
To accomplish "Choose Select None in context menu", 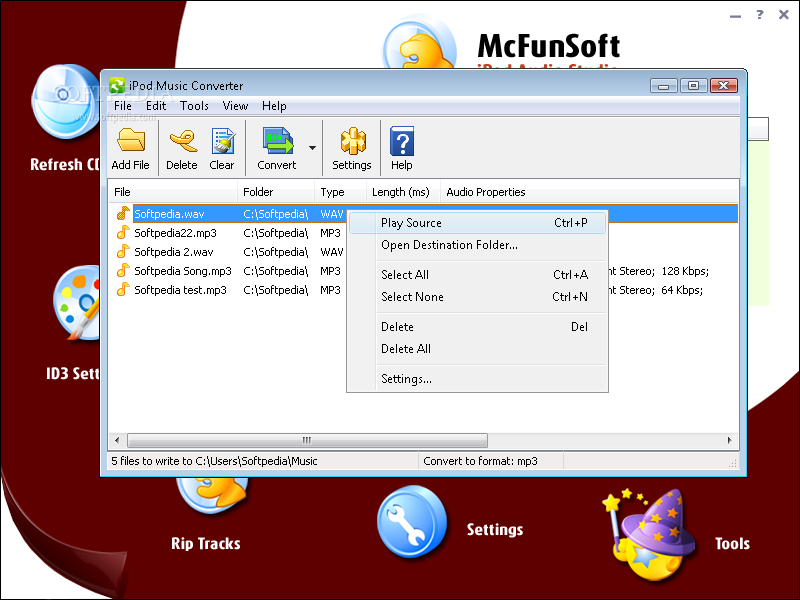I will (x=478, y=297).
